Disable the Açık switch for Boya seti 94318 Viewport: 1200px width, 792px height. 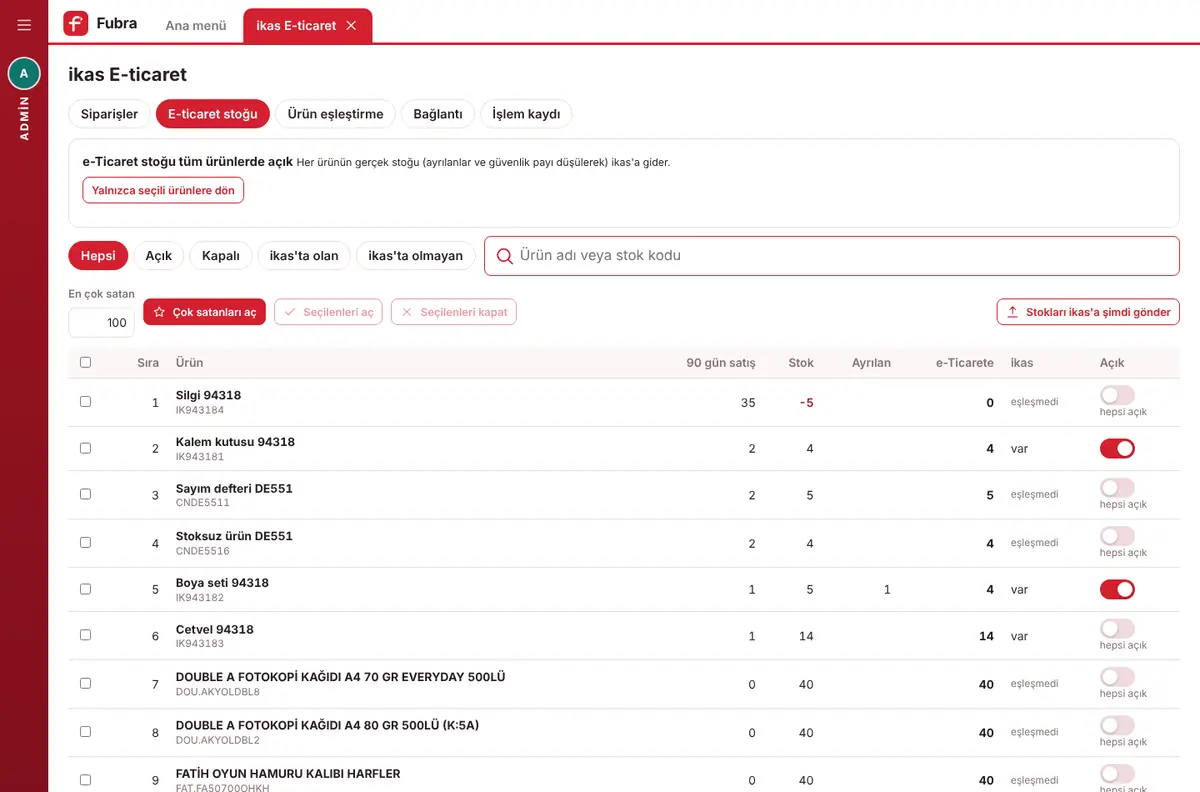point(1117,589)
